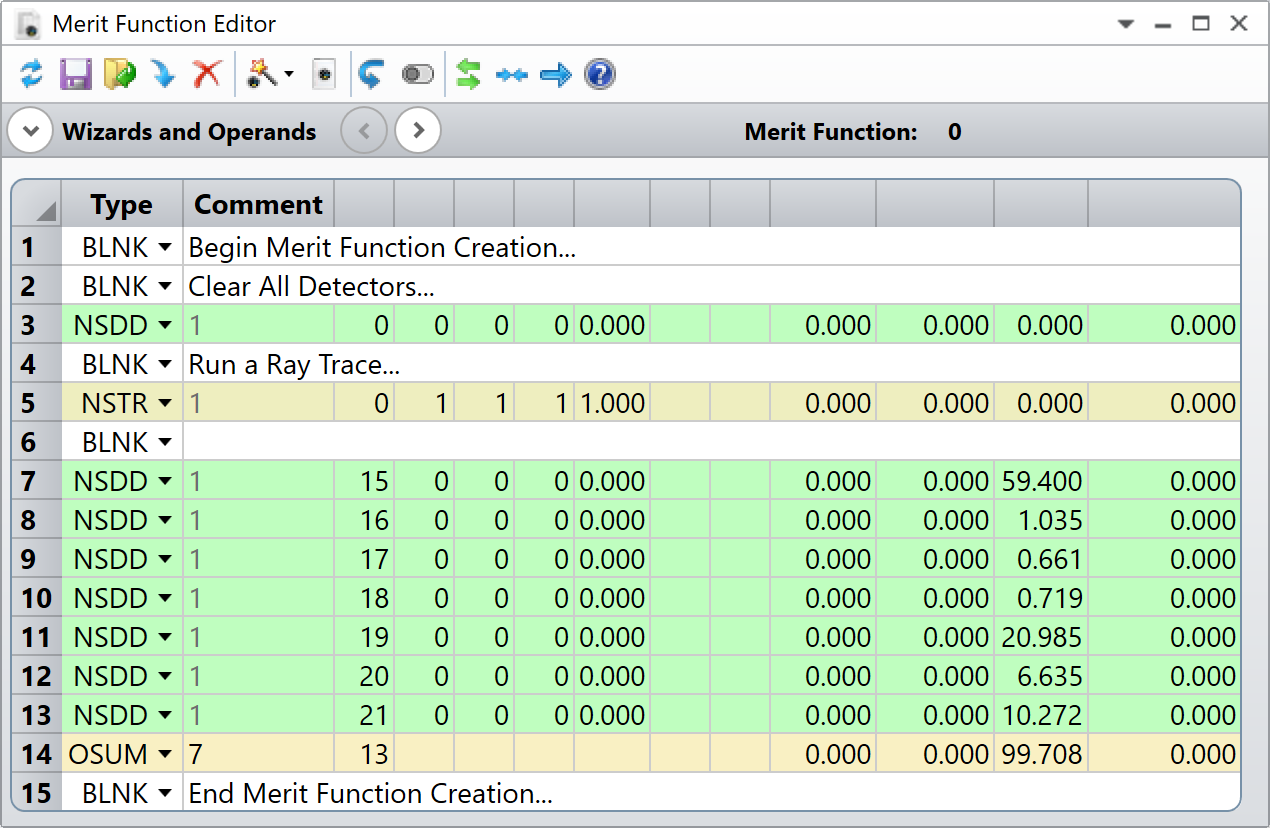Click the value cell 20.985 in row 11

click(x=1041, y=637)
